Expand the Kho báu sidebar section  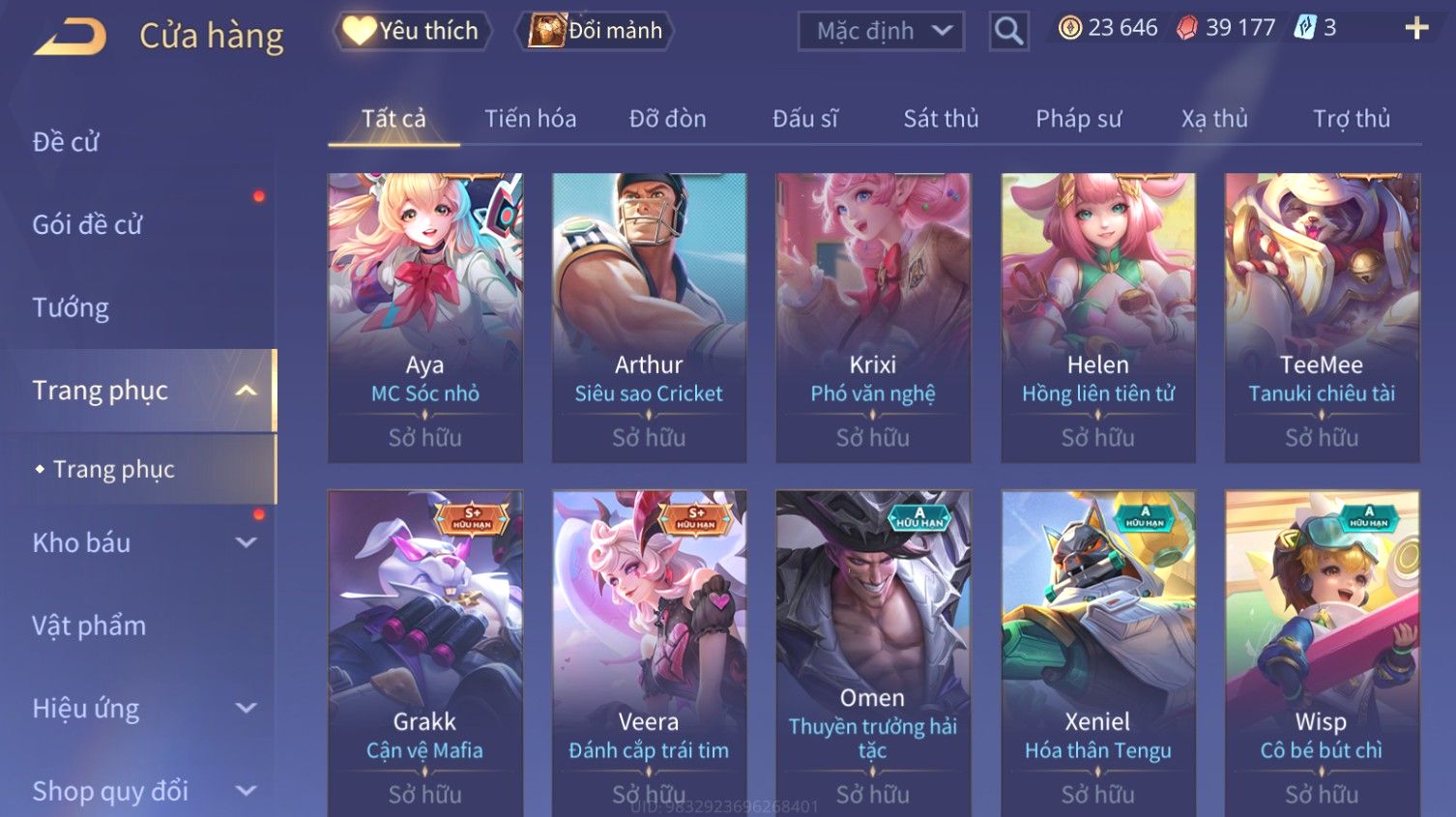pyautogui.click(x=247, y=543)
